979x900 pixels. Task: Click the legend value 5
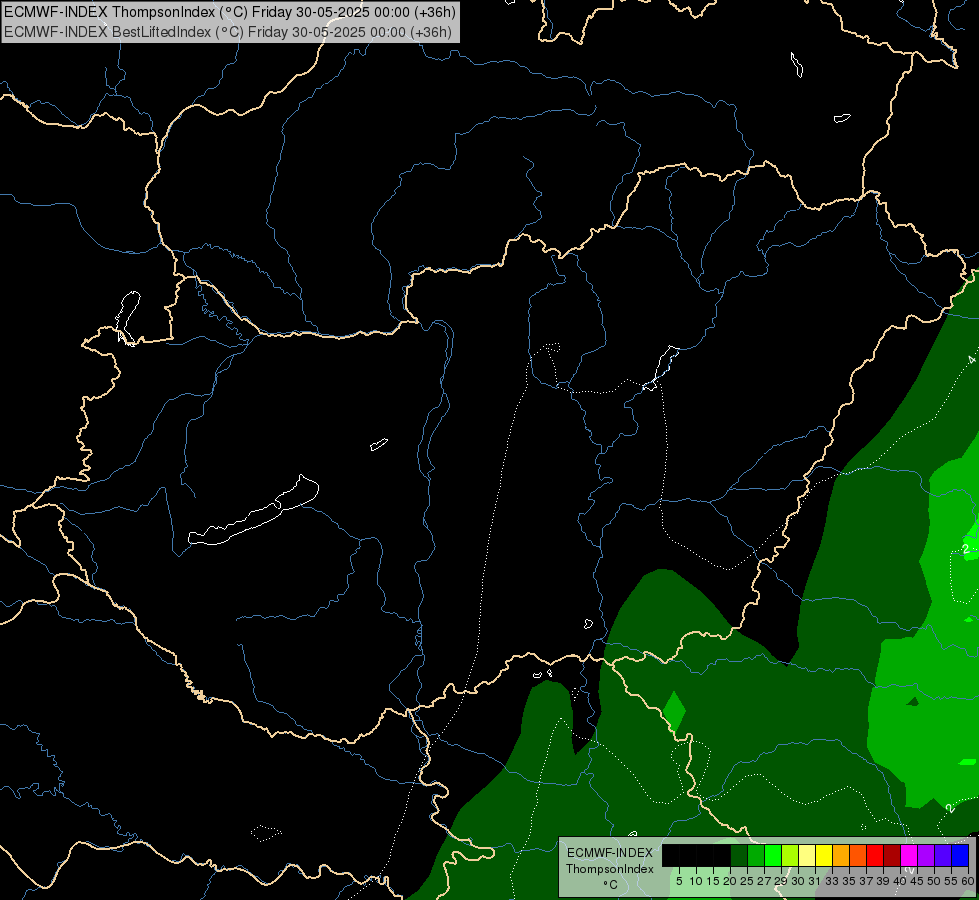tap(679, 881)
